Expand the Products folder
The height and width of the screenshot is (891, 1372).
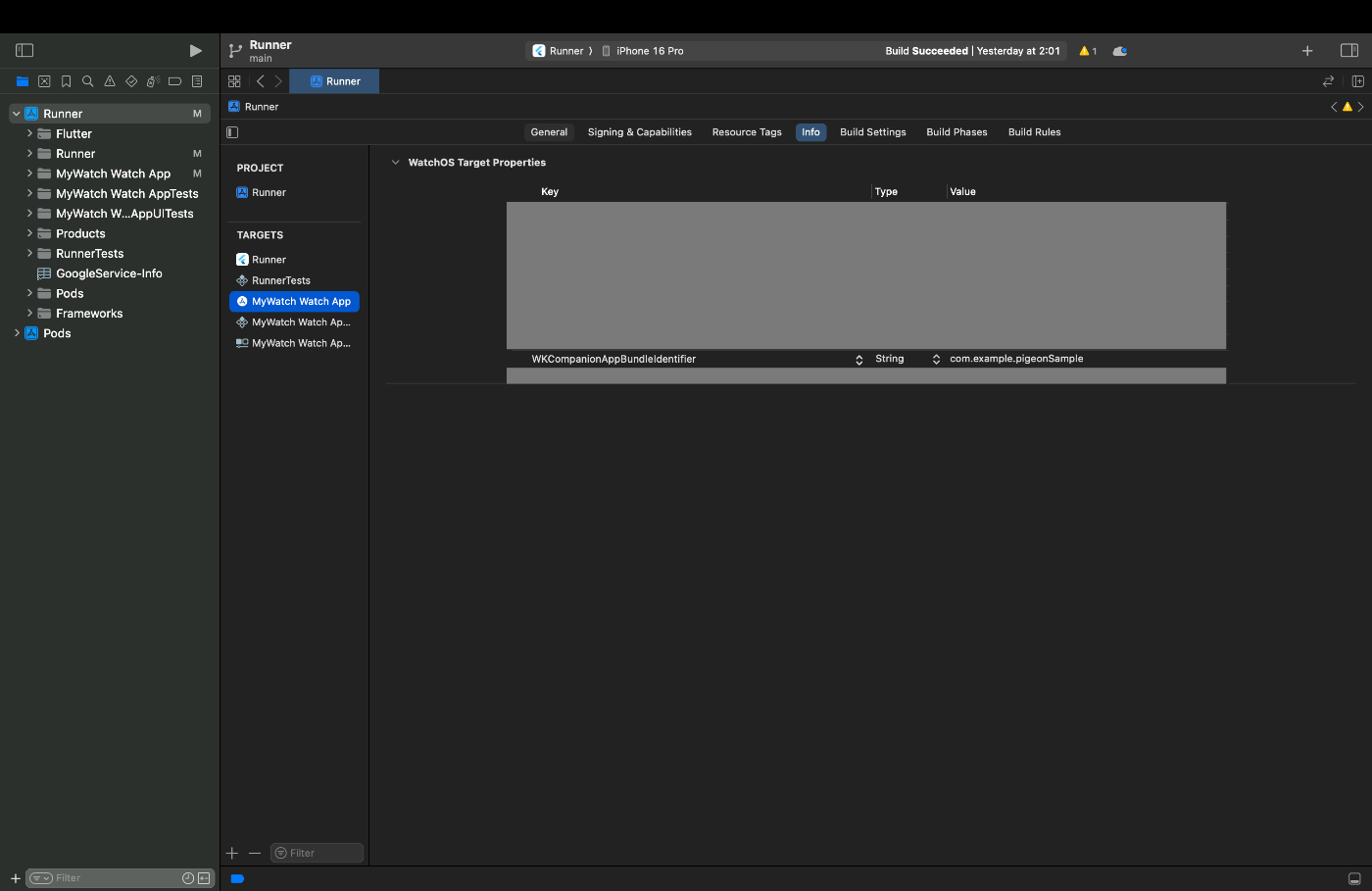click(29, 233)
